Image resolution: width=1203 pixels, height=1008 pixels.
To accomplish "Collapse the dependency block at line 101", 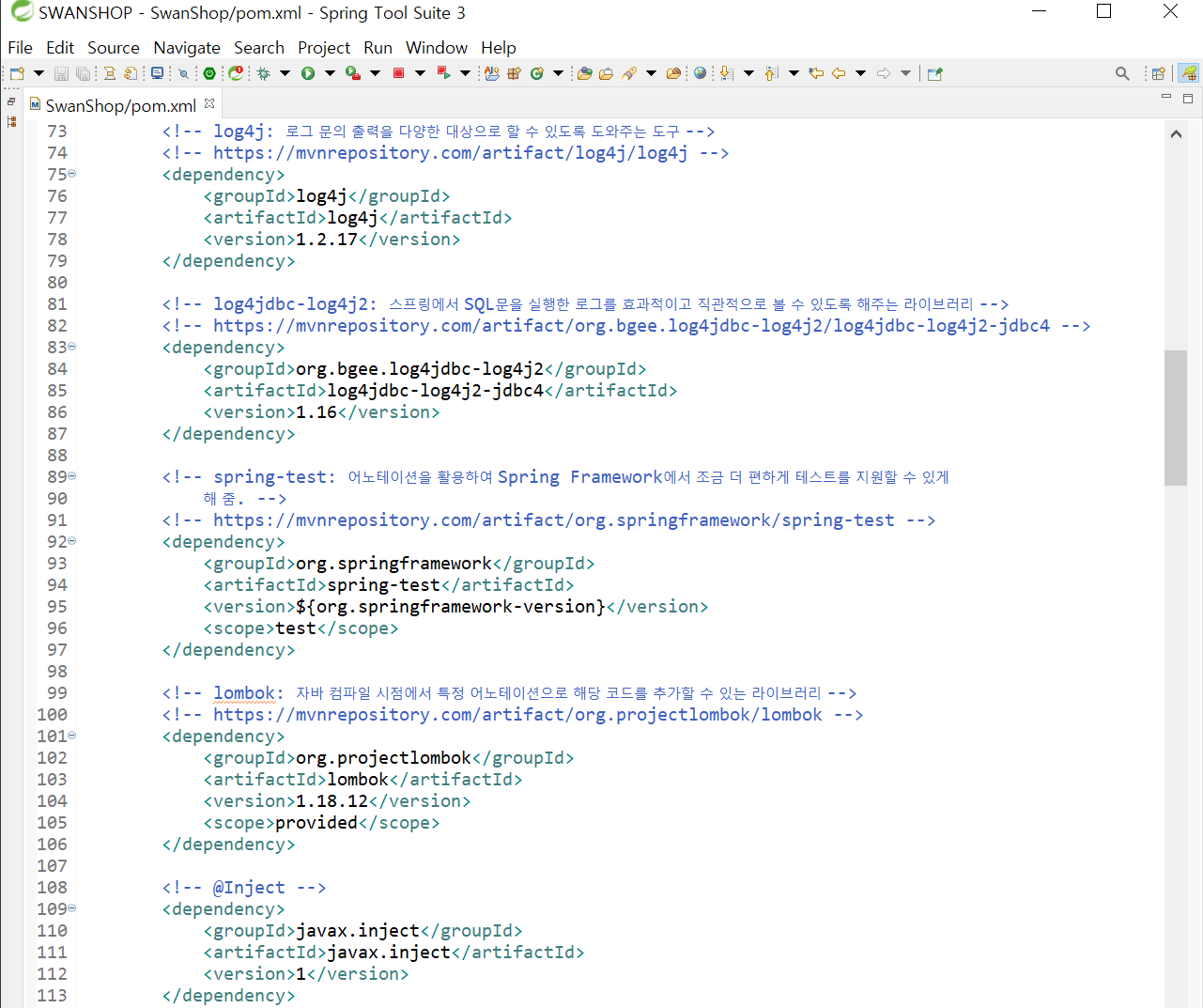I will point(72,736).
